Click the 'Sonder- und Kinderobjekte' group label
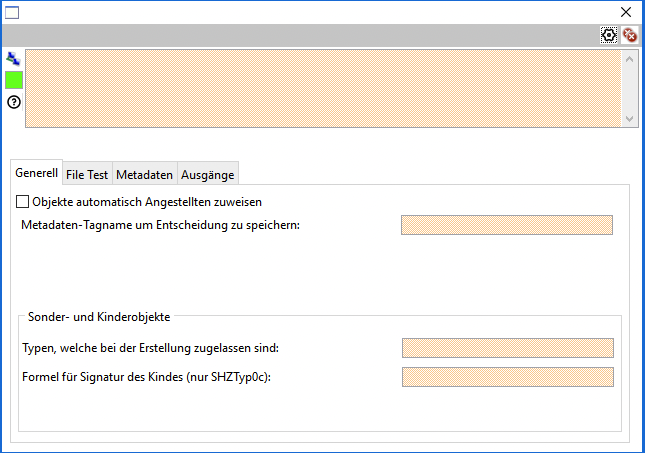645x453 pixels. [98, 317]
